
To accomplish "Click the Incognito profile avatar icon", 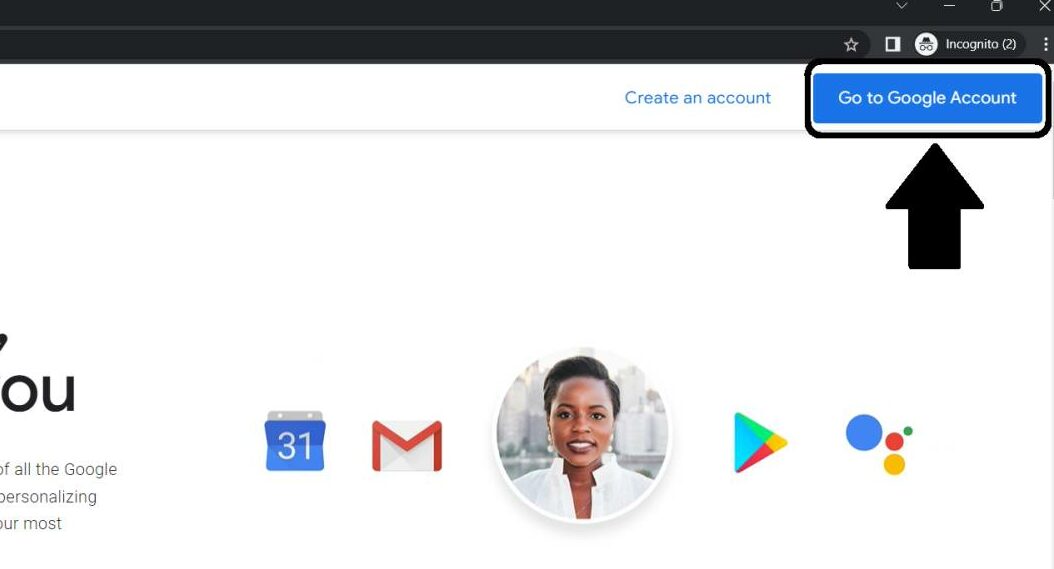I will click(926, 44).
